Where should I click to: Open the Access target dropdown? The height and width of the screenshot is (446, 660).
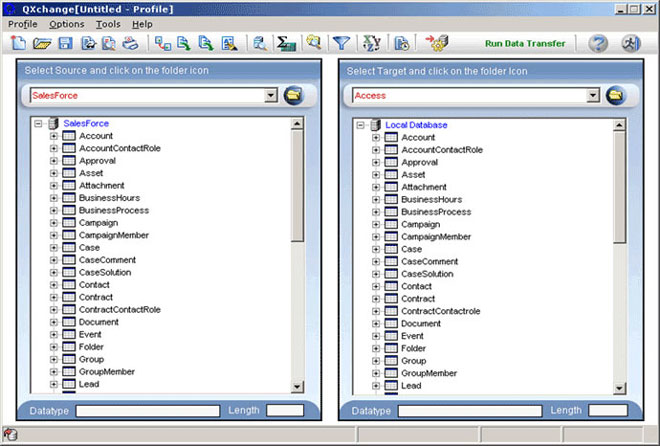pyautogui.click(x=593, y=96)
